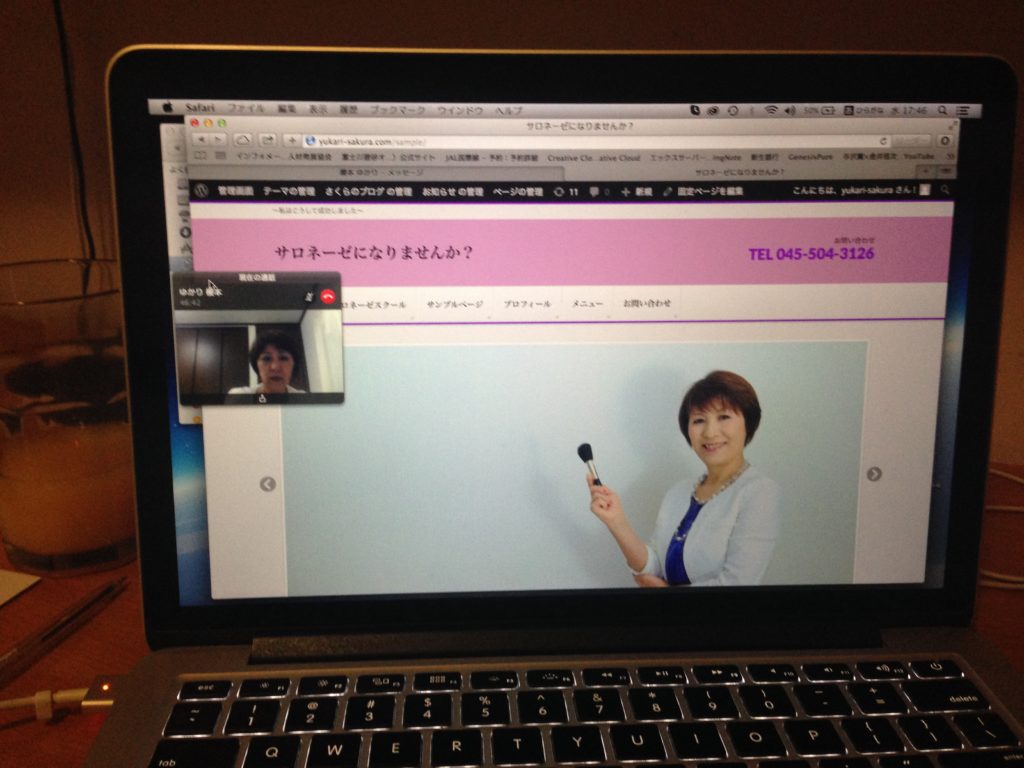This screenshot has height=768, width=1024.
Task: Click the 新規 plus button in admin bar
Action: coord(636,191)
